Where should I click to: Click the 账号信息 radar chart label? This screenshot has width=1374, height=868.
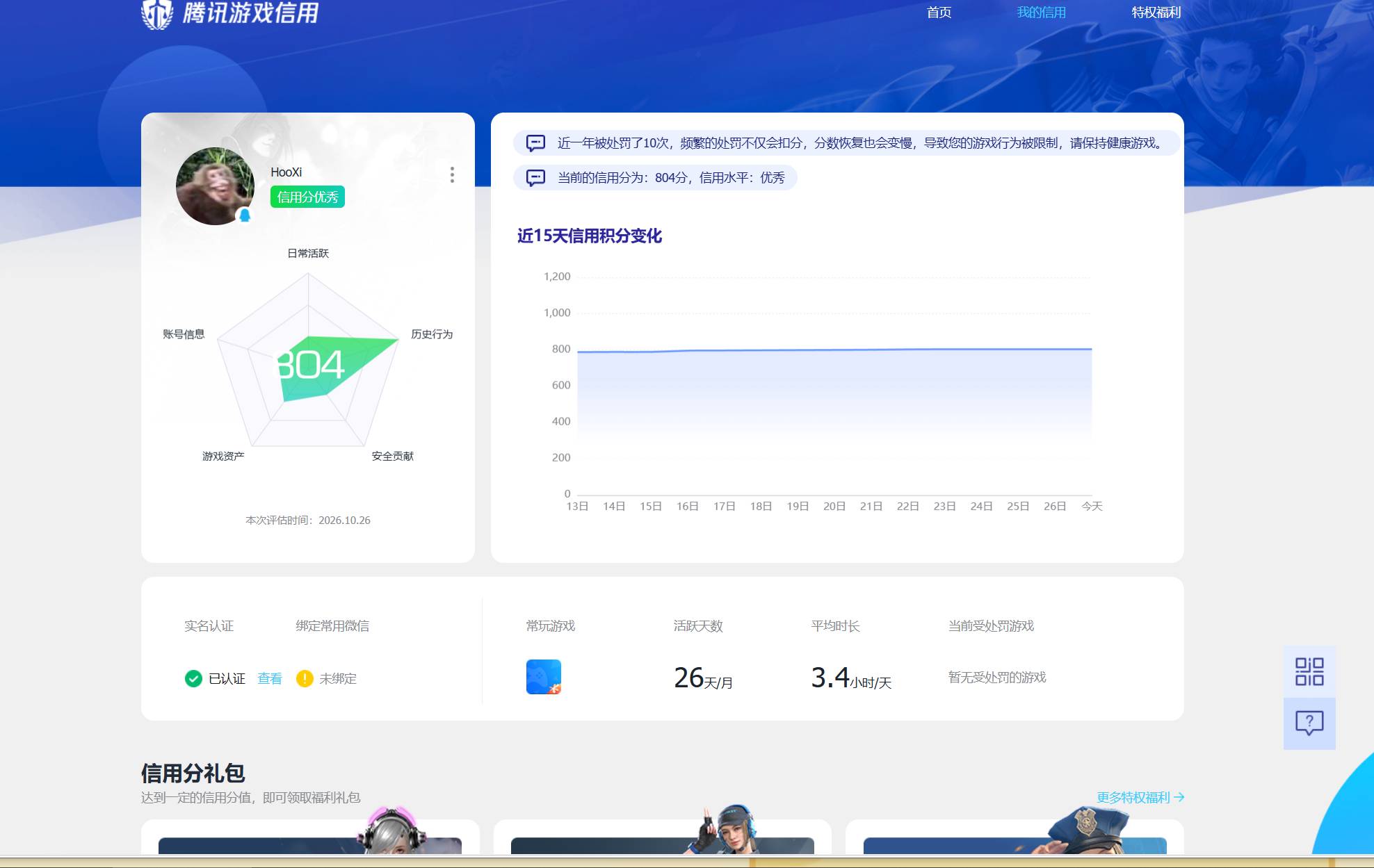tap(184, 334)
